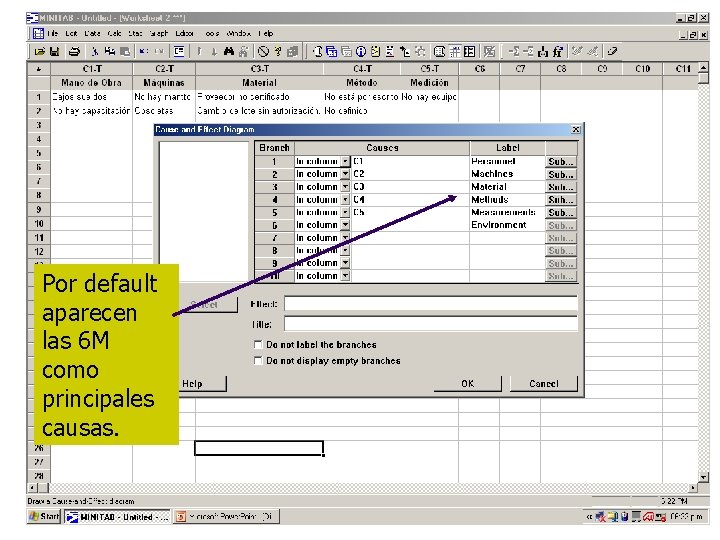Click the Effect text input field
The height and width of the screenshot is (540, 720).
tap(431, 304)
